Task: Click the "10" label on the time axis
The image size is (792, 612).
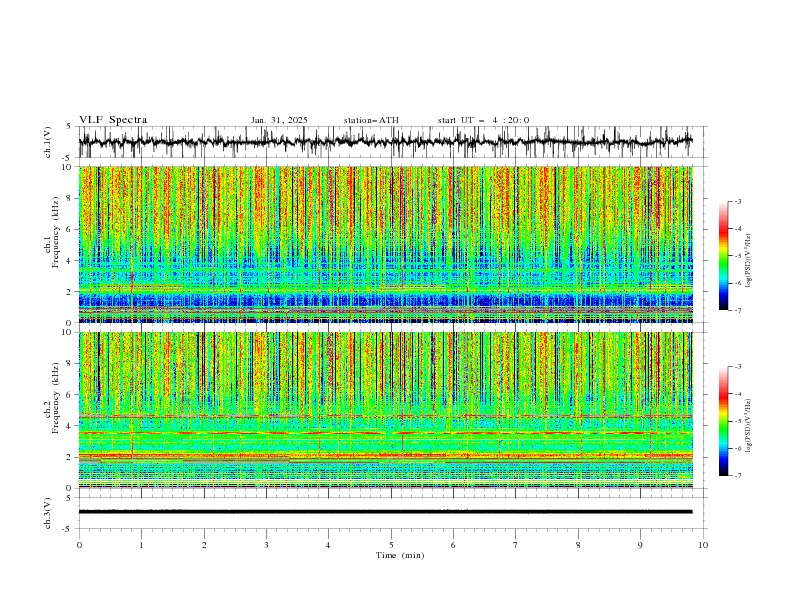Action: pyautogui.click(x=703, y=545)
